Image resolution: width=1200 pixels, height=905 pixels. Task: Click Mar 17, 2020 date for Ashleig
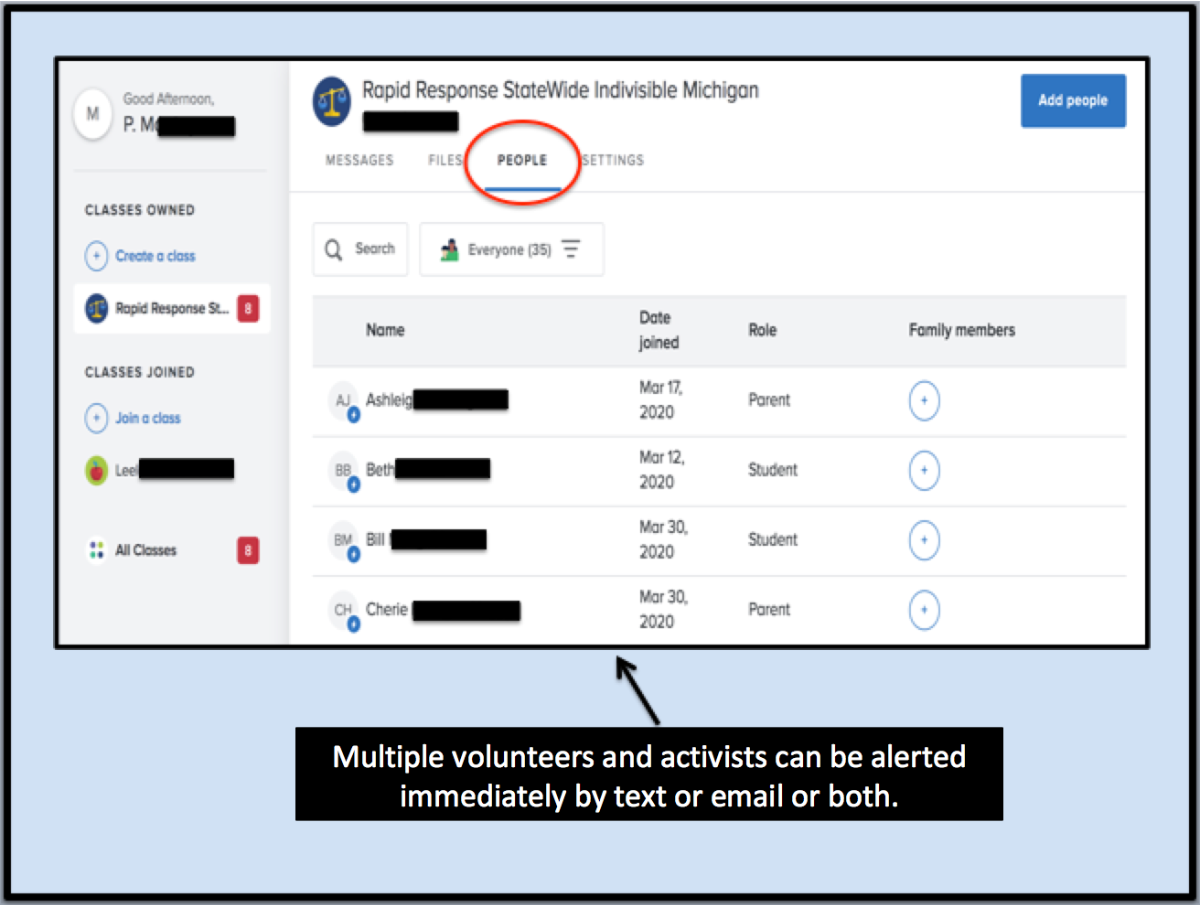tap(661, 400)
